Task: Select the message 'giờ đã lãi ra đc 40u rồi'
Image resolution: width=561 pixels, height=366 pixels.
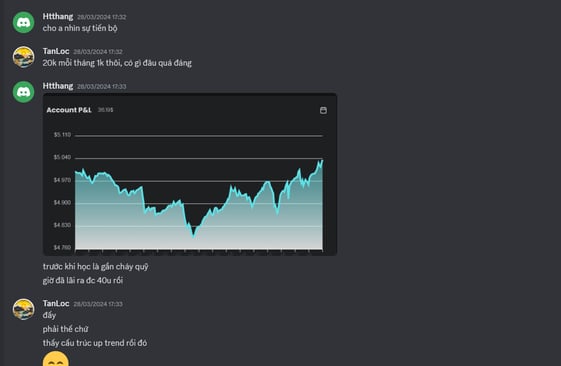Action: (83, 280)
